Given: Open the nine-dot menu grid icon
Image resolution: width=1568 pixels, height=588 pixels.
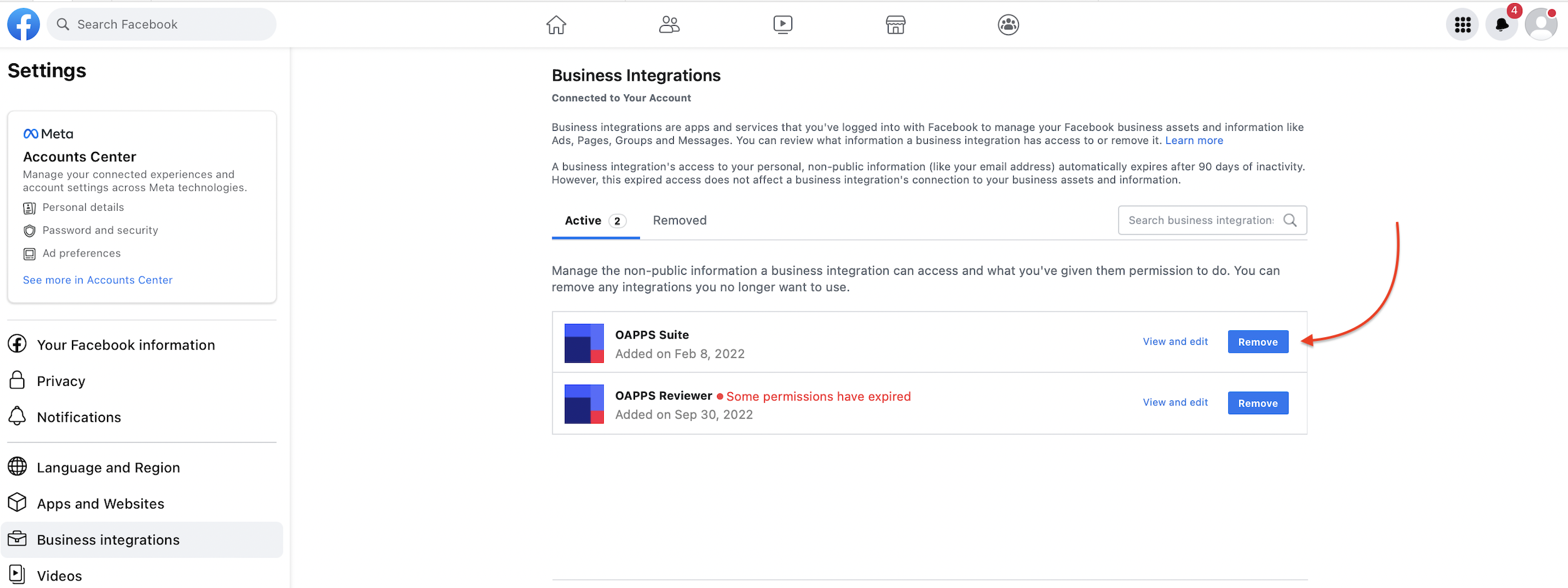Looking at the screenshot, I should tap(1462, 25).
